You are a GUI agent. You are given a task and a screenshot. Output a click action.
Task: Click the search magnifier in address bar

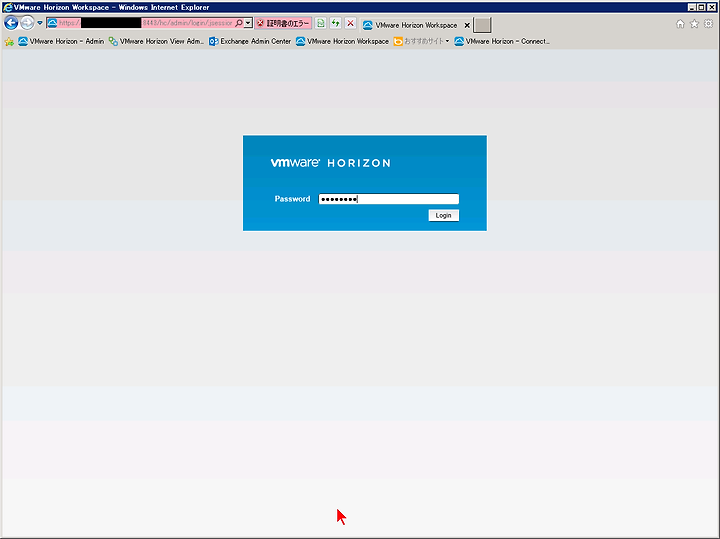[239, 23]
